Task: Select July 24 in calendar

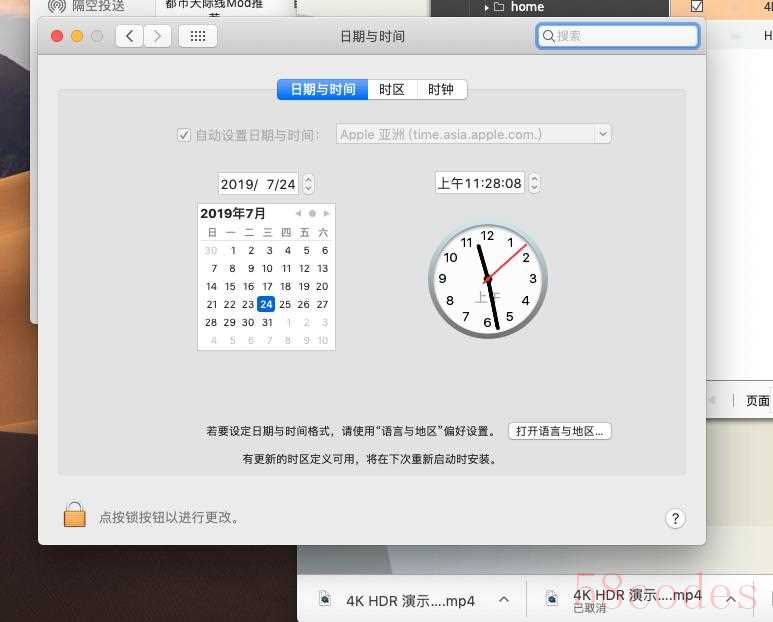Action: tap(266, 304)
